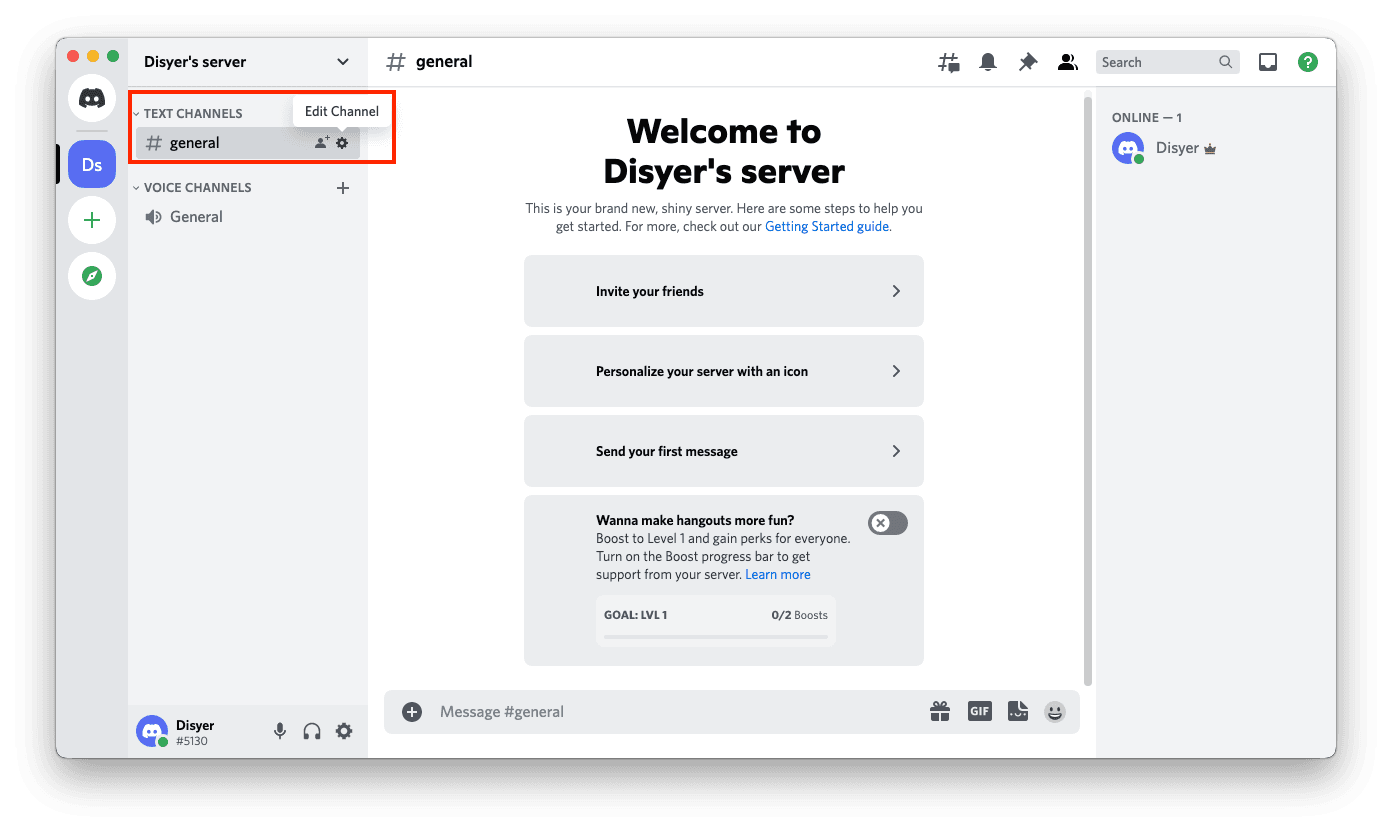Select the sticker icon in the message bar
Image resolution: width=1392 pixels, height=832 pixels.
pyautogui.click(x=1017, y=711)
